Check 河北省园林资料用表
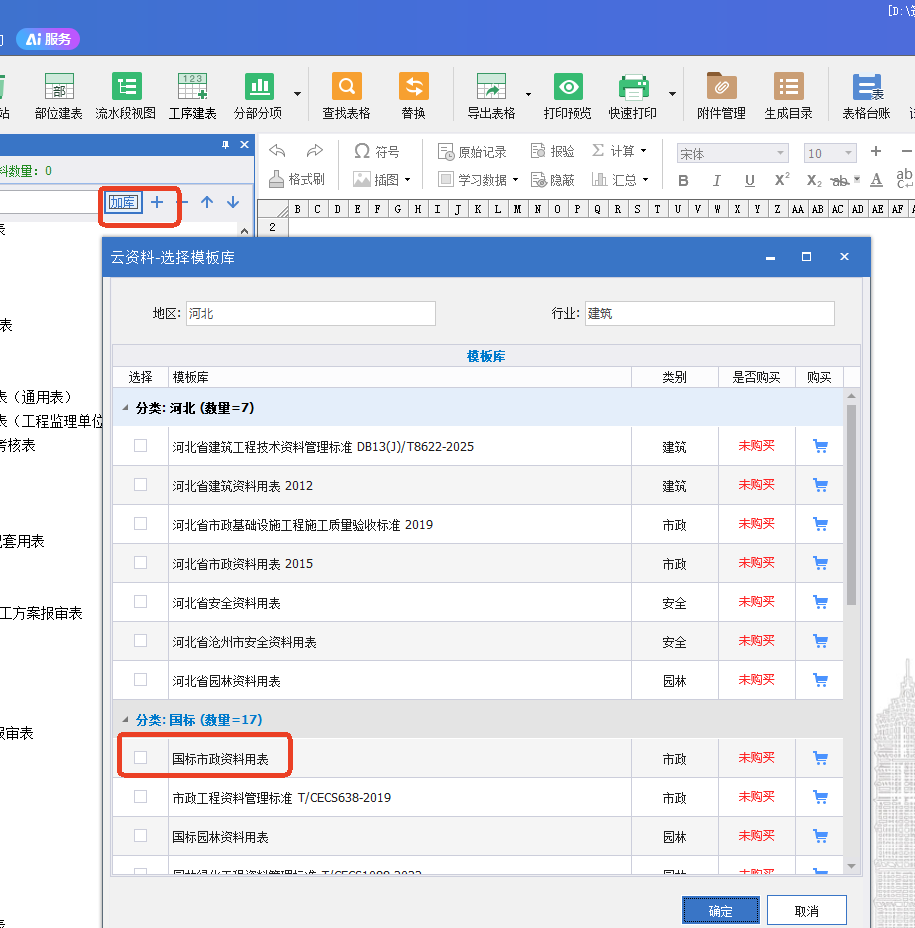Image resolution: width=915 pixels, height=928 pixels. pos(140,680)
